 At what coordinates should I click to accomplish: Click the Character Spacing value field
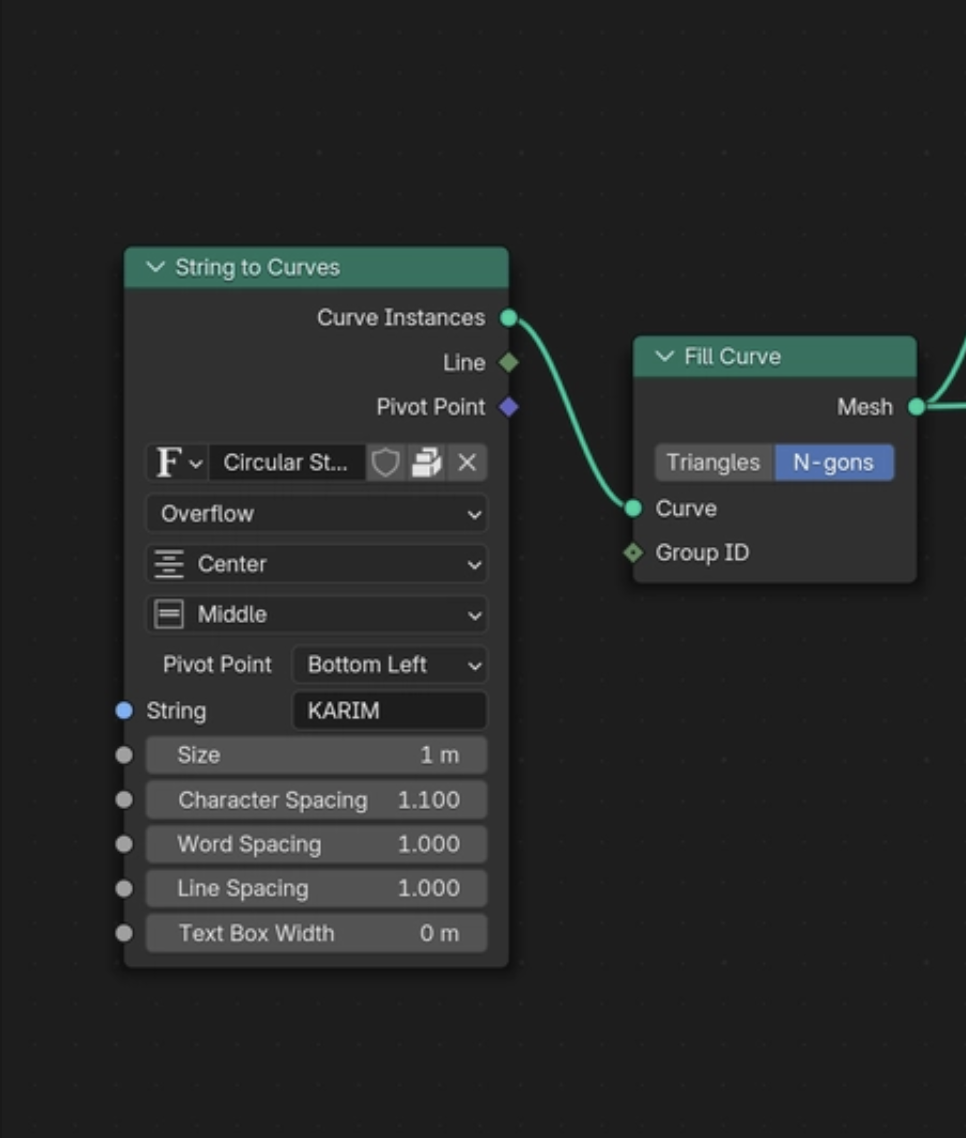coord(316,800)
